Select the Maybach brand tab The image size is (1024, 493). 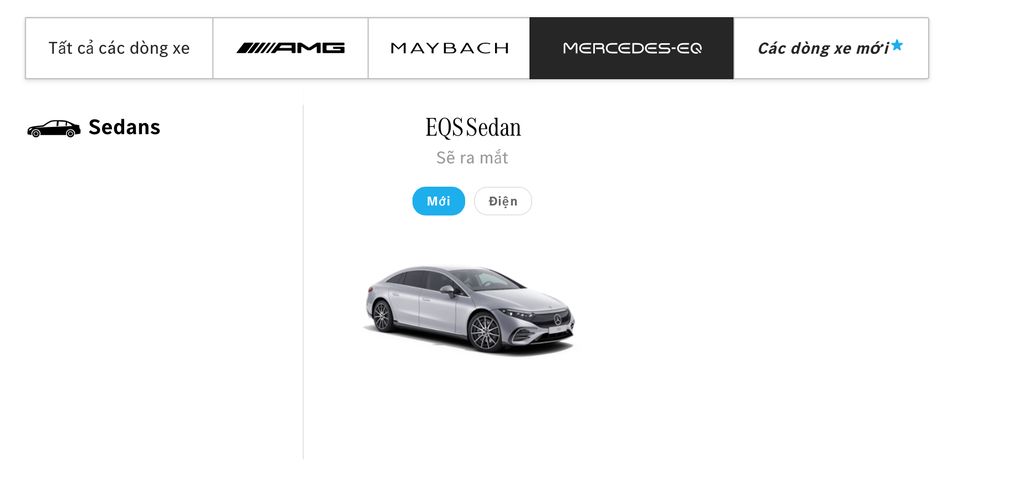pos(449,48)
